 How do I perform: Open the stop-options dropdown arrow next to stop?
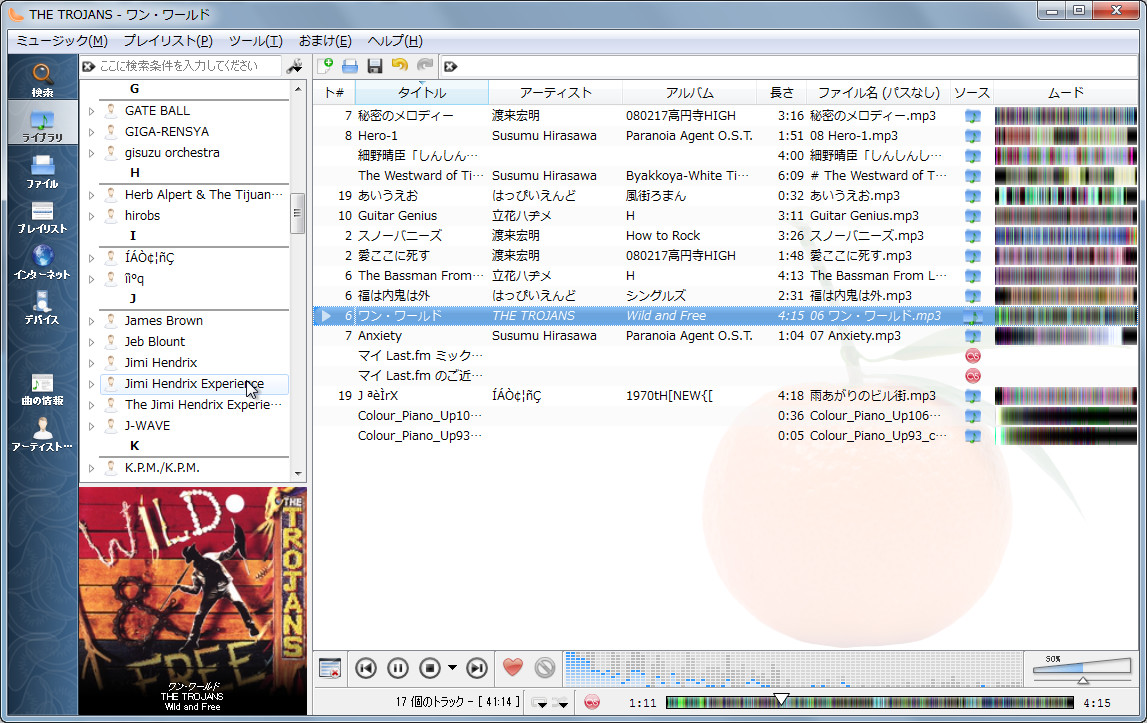point(452,667)
